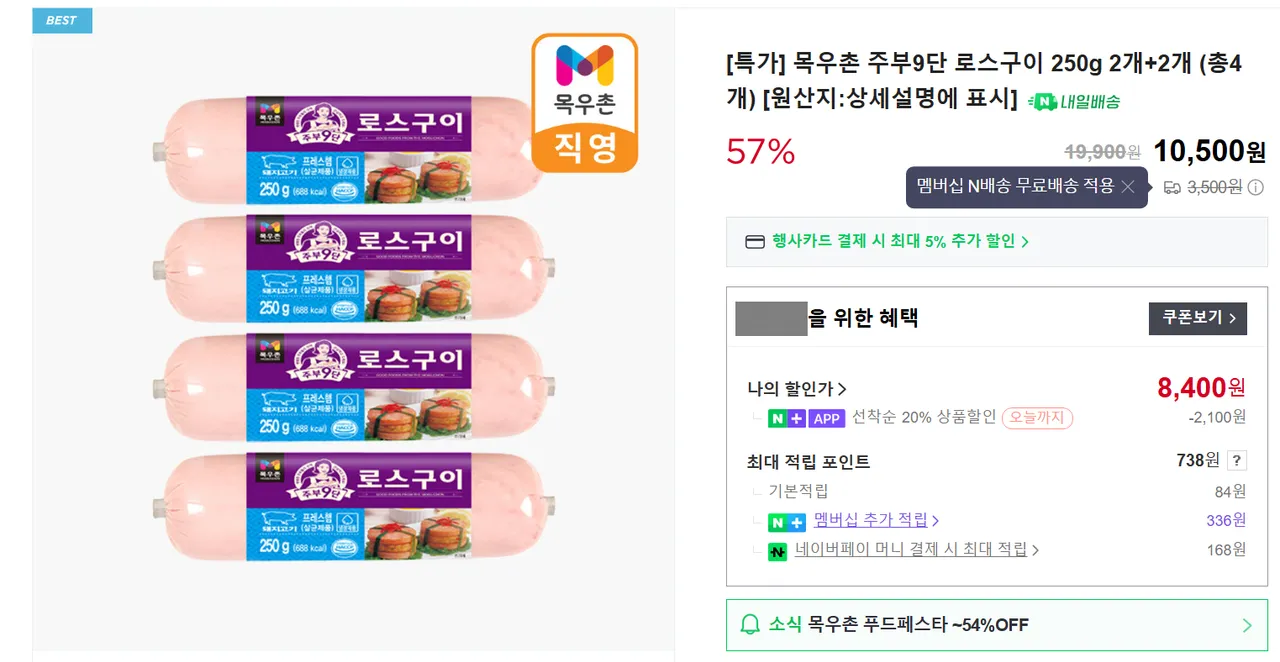Click the delivery truck icon next to 3,500원
The width and height of the screenshot is (1280, 662).
coord(1172,187)
